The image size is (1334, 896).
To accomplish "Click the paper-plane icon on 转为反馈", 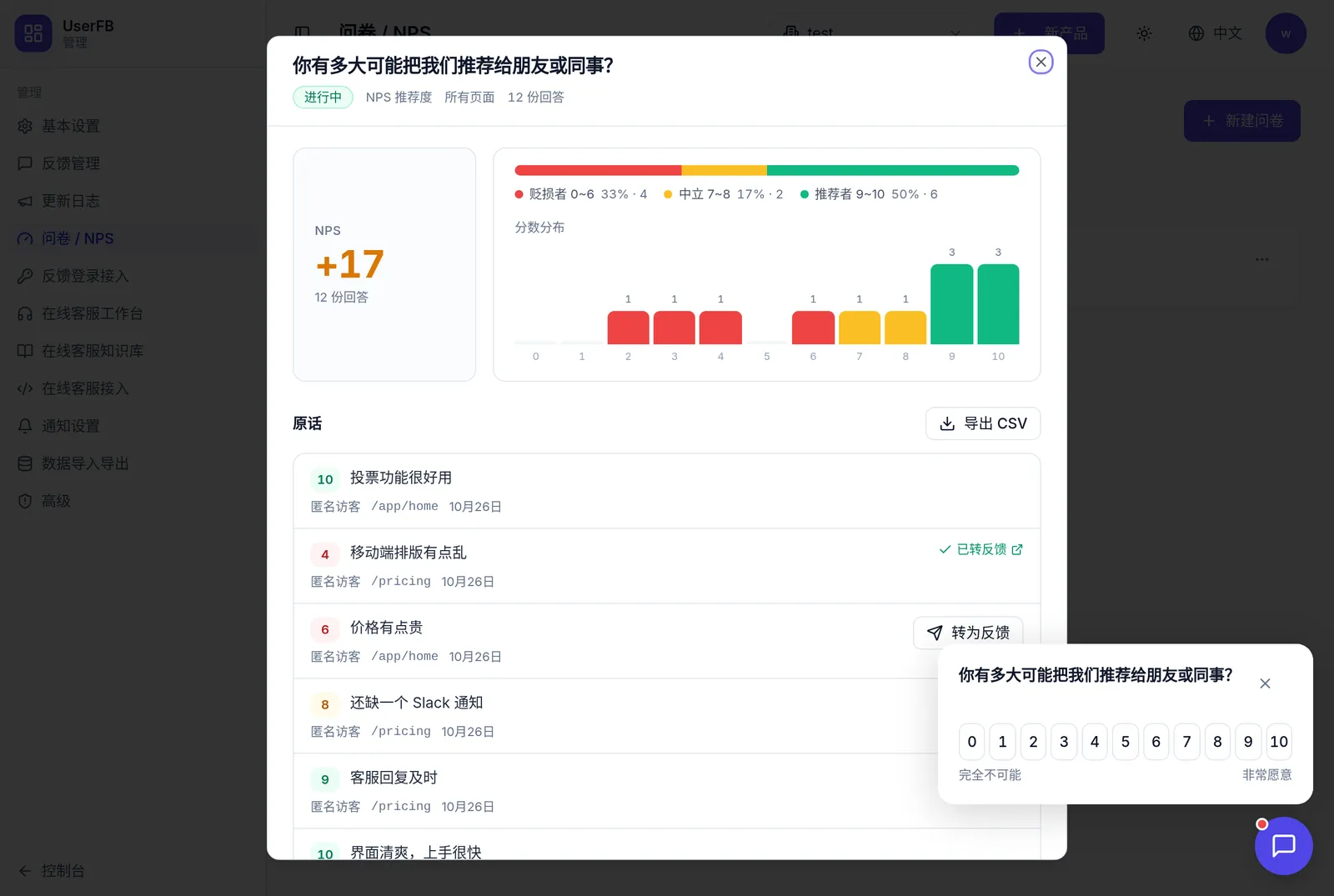I will click(935, 633).
